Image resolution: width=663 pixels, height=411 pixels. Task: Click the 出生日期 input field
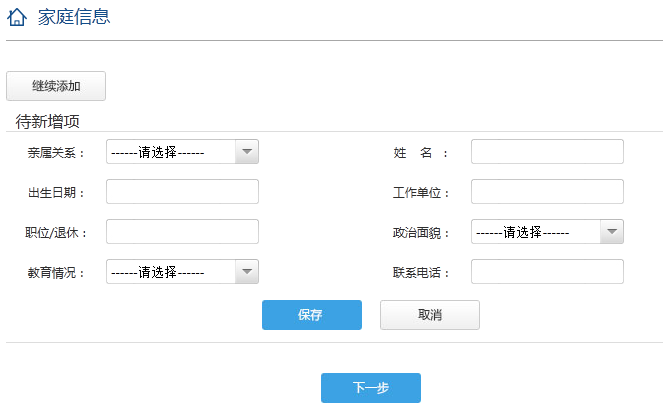point(182,192)
